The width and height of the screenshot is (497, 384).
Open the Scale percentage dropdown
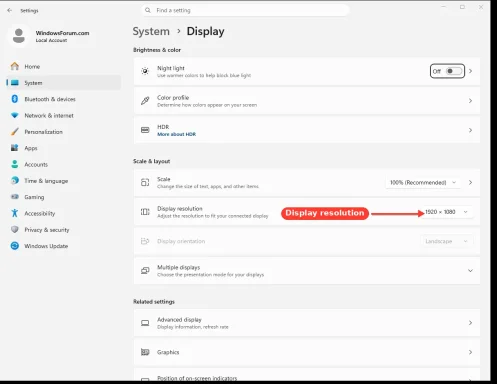pyautogui.click(x=423, y=182)
